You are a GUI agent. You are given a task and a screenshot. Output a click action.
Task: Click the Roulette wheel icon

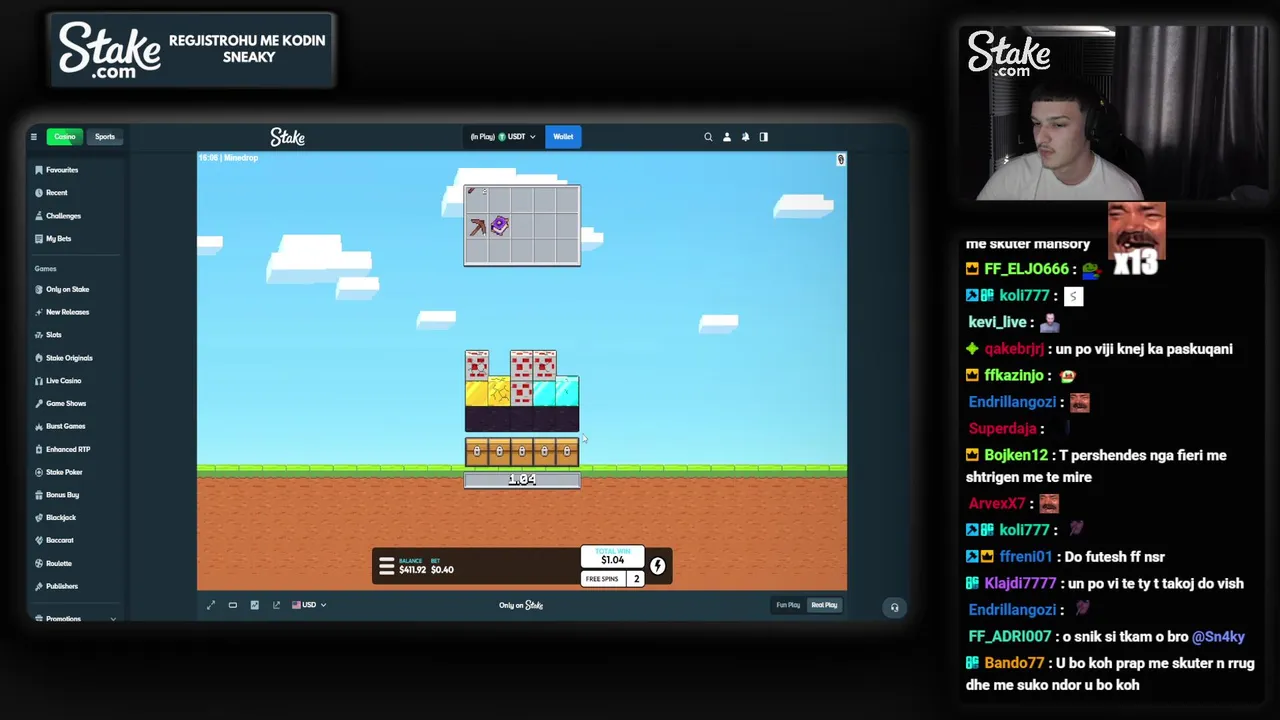(39, 563)
